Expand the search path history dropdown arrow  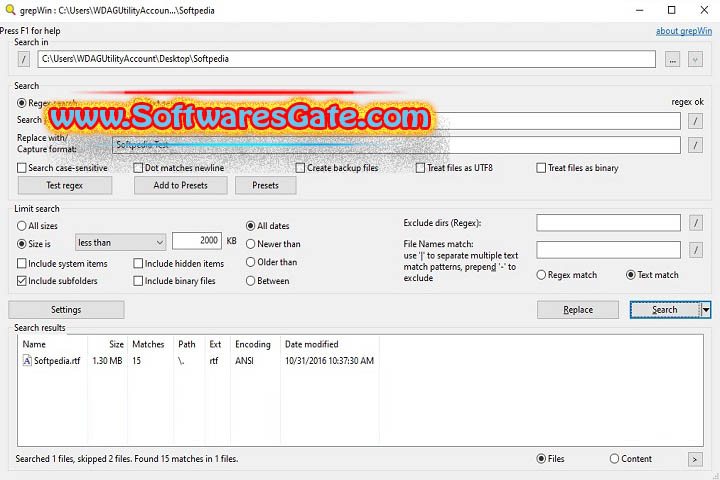(695, 59)
